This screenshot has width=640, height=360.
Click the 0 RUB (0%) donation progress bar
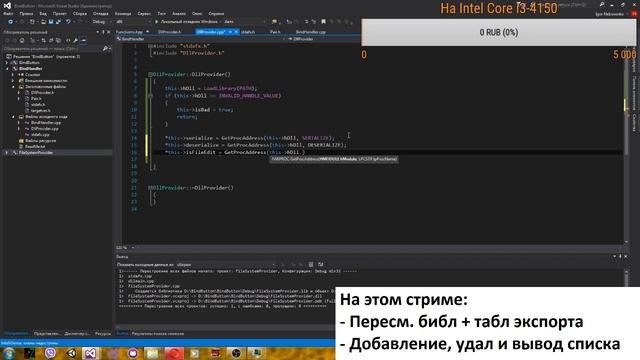498,32
